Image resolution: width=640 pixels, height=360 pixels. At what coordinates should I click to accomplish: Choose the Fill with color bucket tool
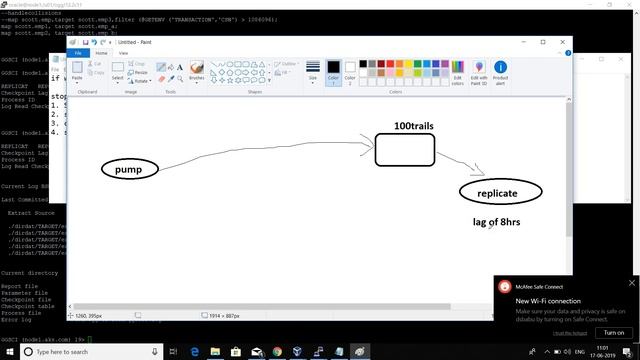tap(171, 67)
